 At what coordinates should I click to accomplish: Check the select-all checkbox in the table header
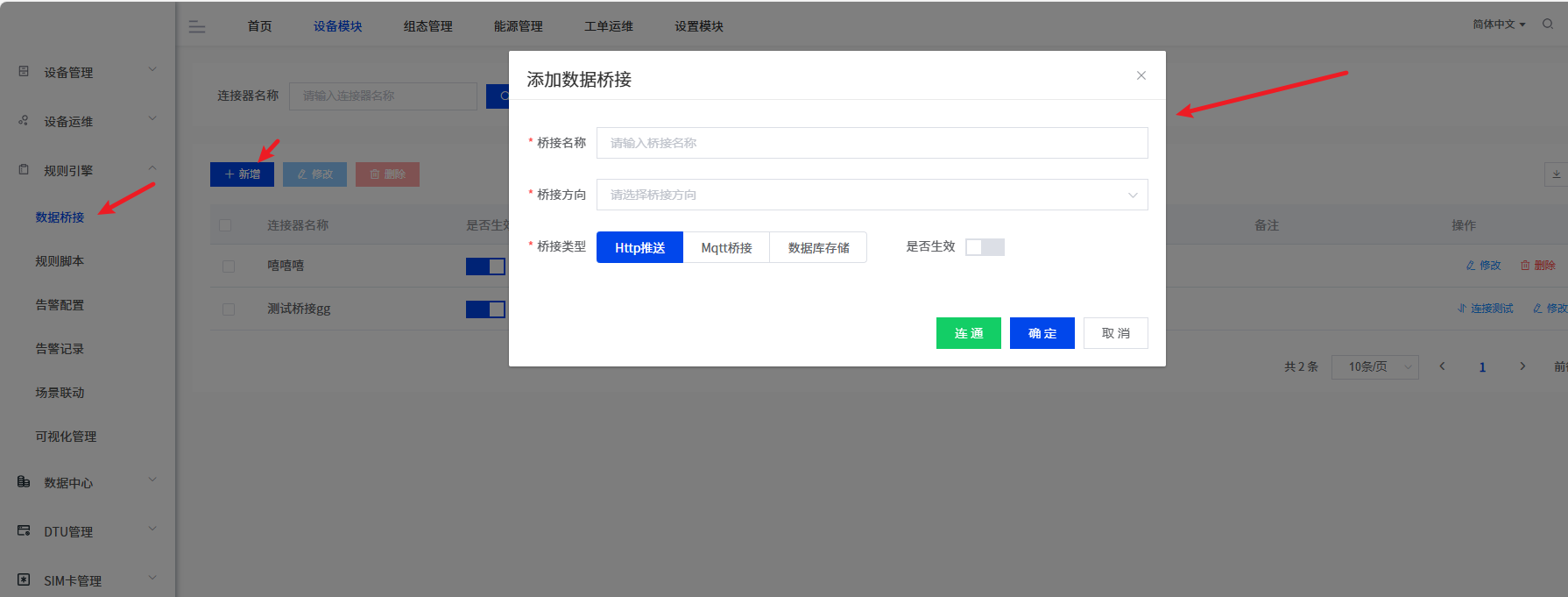(225, 225)
